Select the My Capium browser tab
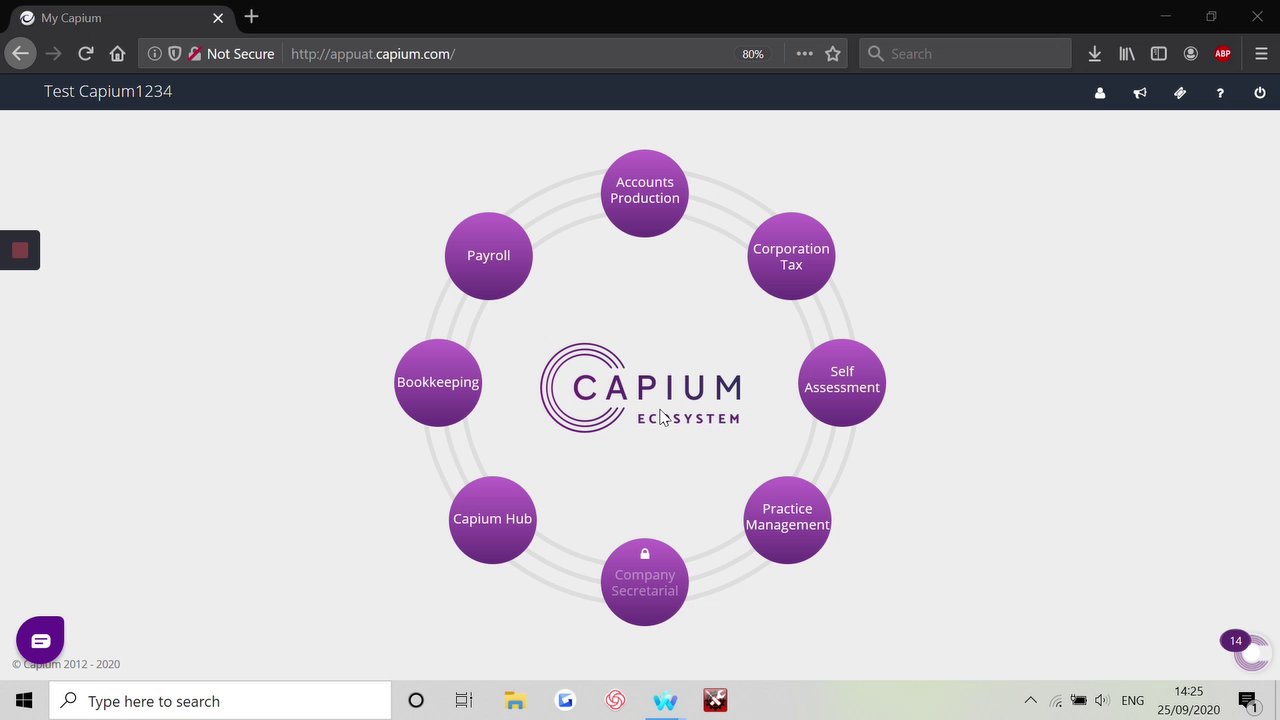This screenshot has width=1280, height=720. [120, 18]
